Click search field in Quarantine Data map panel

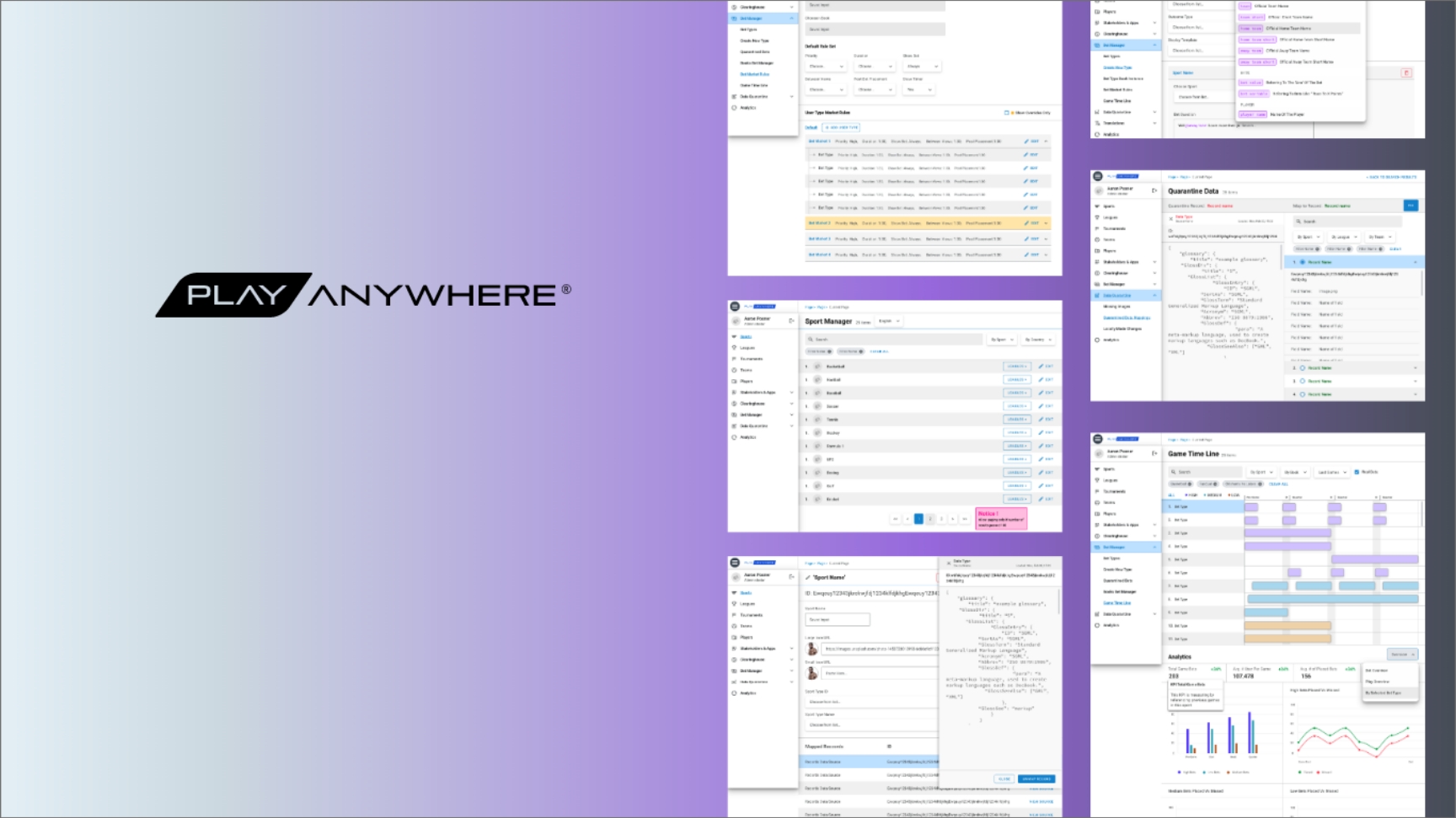tap(1348, 222)
